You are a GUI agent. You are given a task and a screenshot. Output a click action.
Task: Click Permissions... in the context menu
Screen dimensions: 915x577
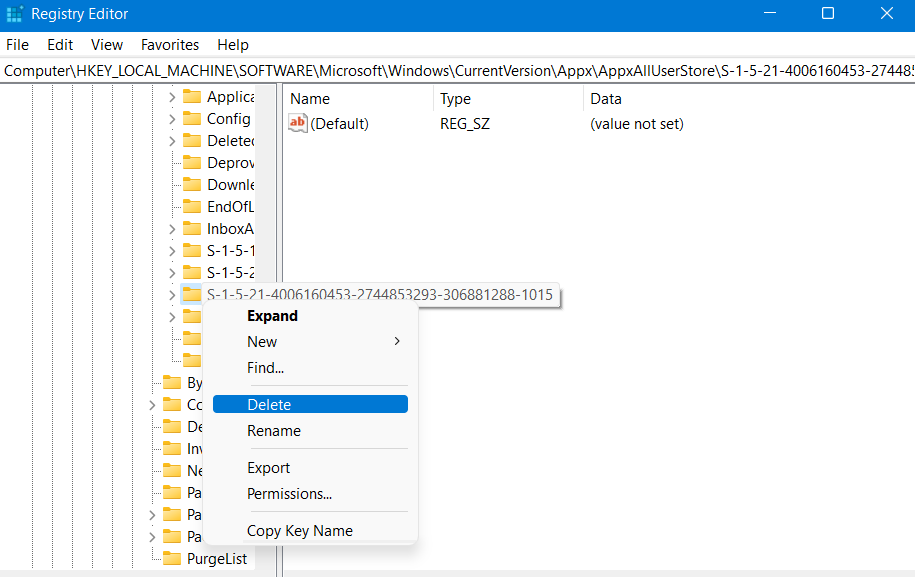pos(289,494)
